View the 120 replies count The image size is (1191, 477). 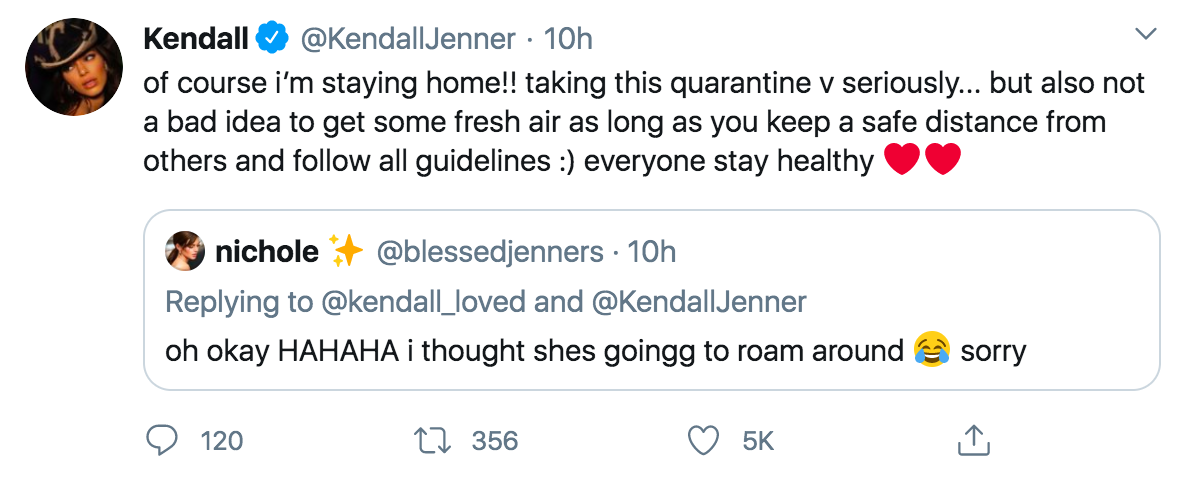tap(222, 441)
